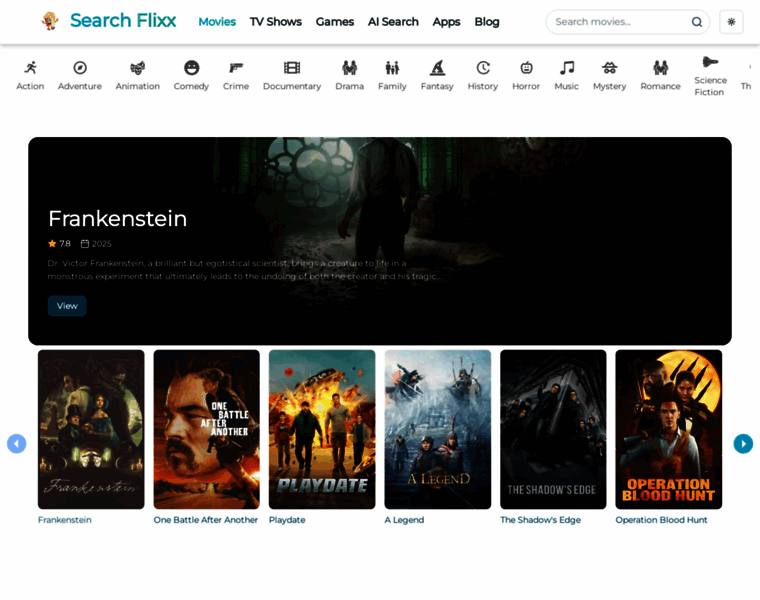Viewport: 760px width, 600px height.
Task: Click the search magnifier icon
Action: 697,22
